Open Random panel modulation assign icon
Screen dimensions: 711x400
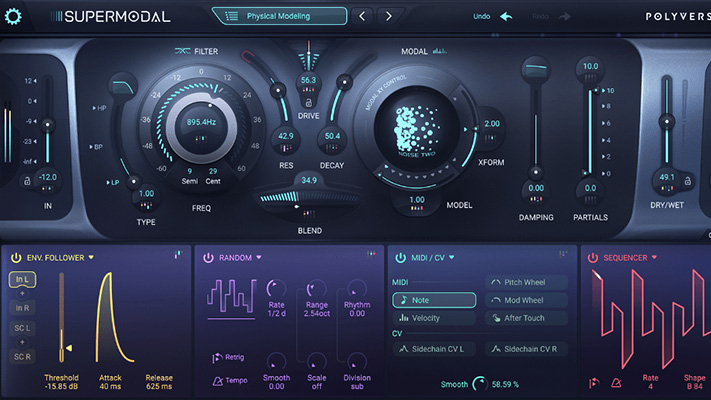coord(371,254)
